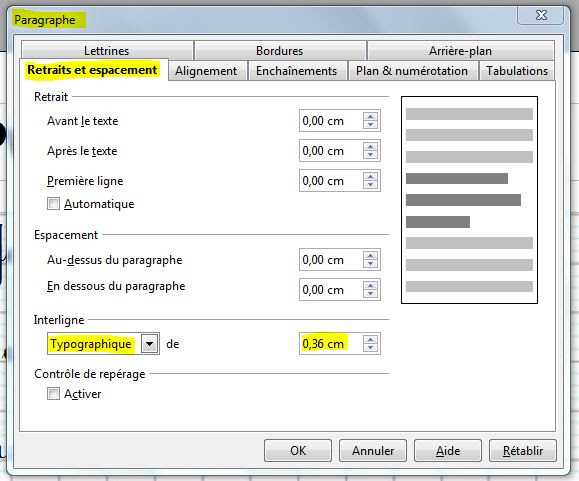Click the Annuler button
Screen dimensions: 579x481
point(373,451)
